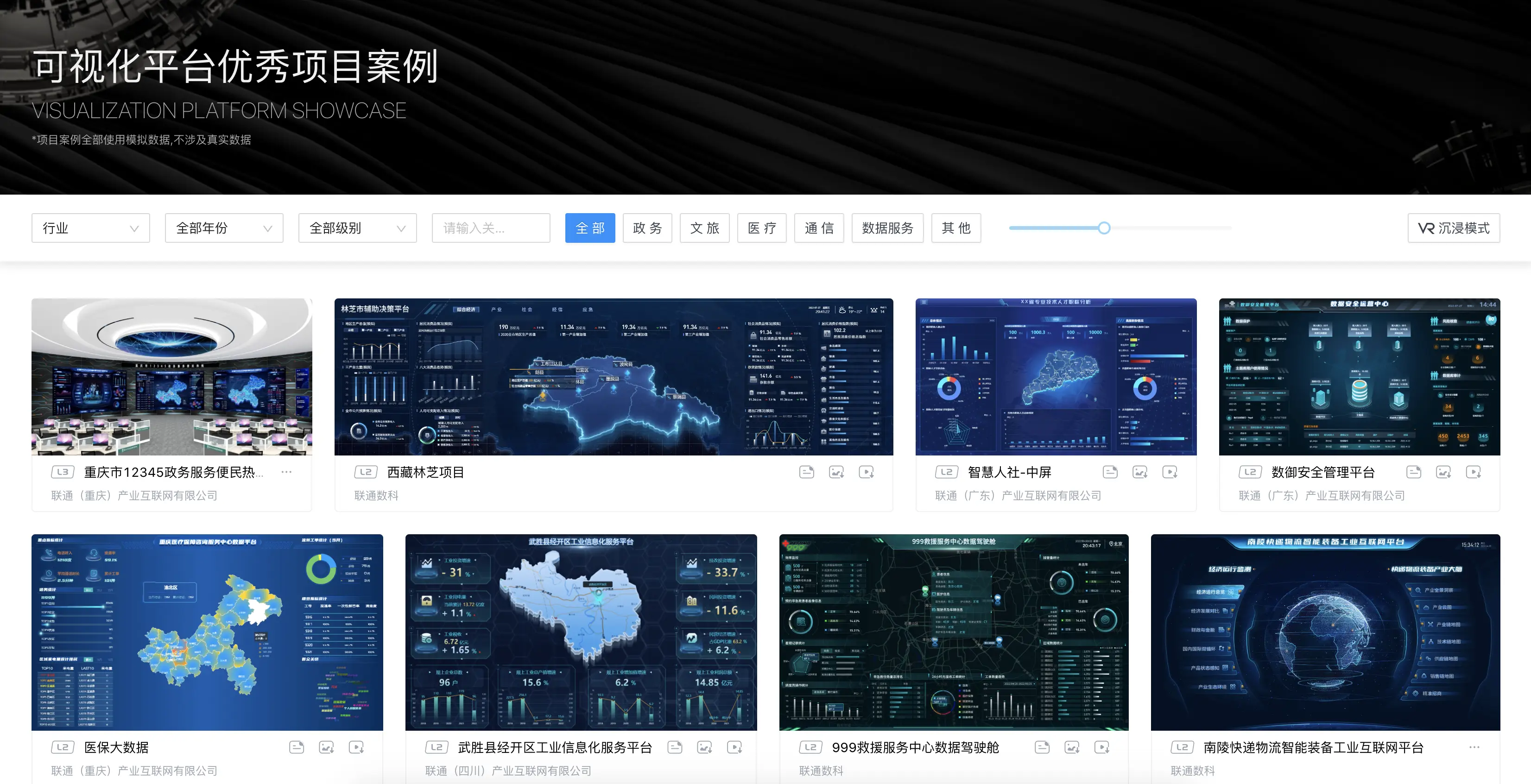Click the VR 沉浸模式 button
This screenshot has width=1531, height=784.
(x=1453, y=228)
